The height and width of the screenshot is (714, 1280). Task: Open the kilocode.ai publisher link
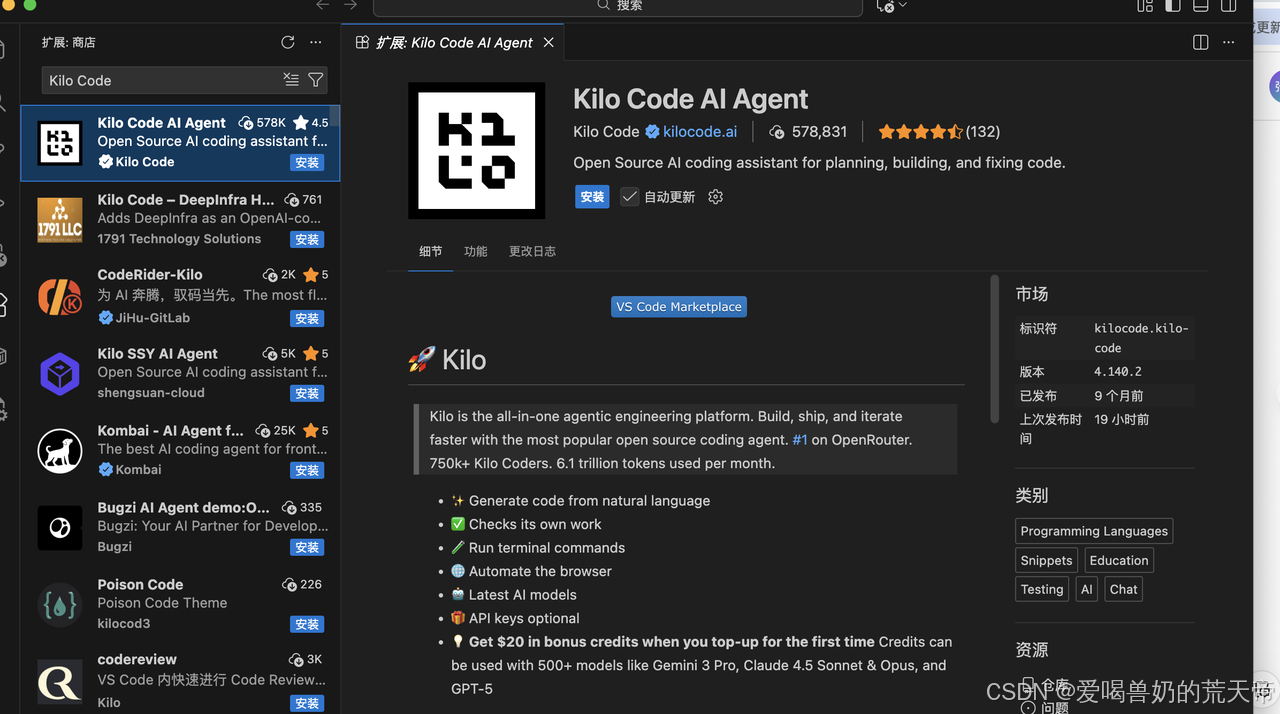click(x=700, y=131)
